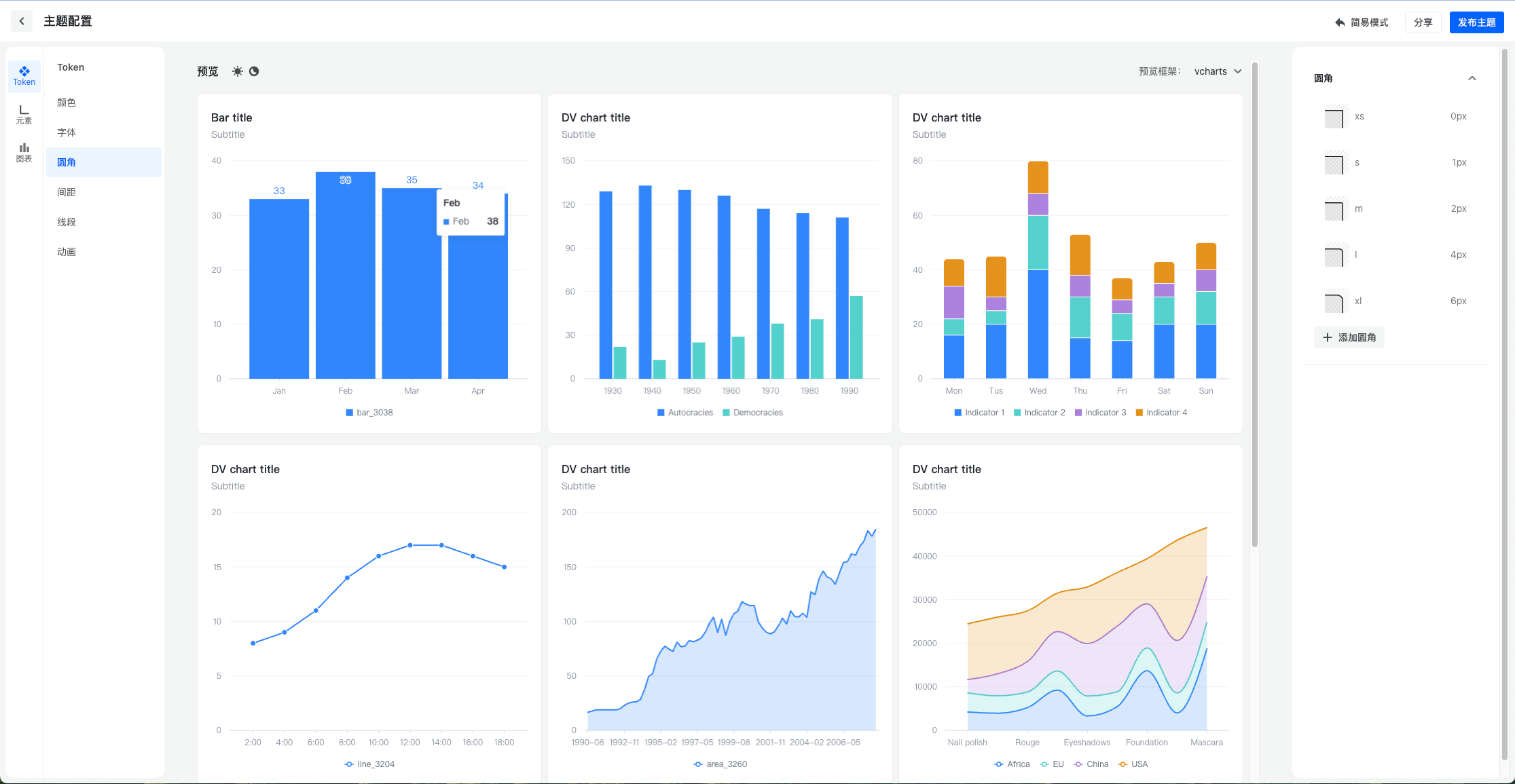
Task: Switch to 简易模式
Action: click(1362, 22)
